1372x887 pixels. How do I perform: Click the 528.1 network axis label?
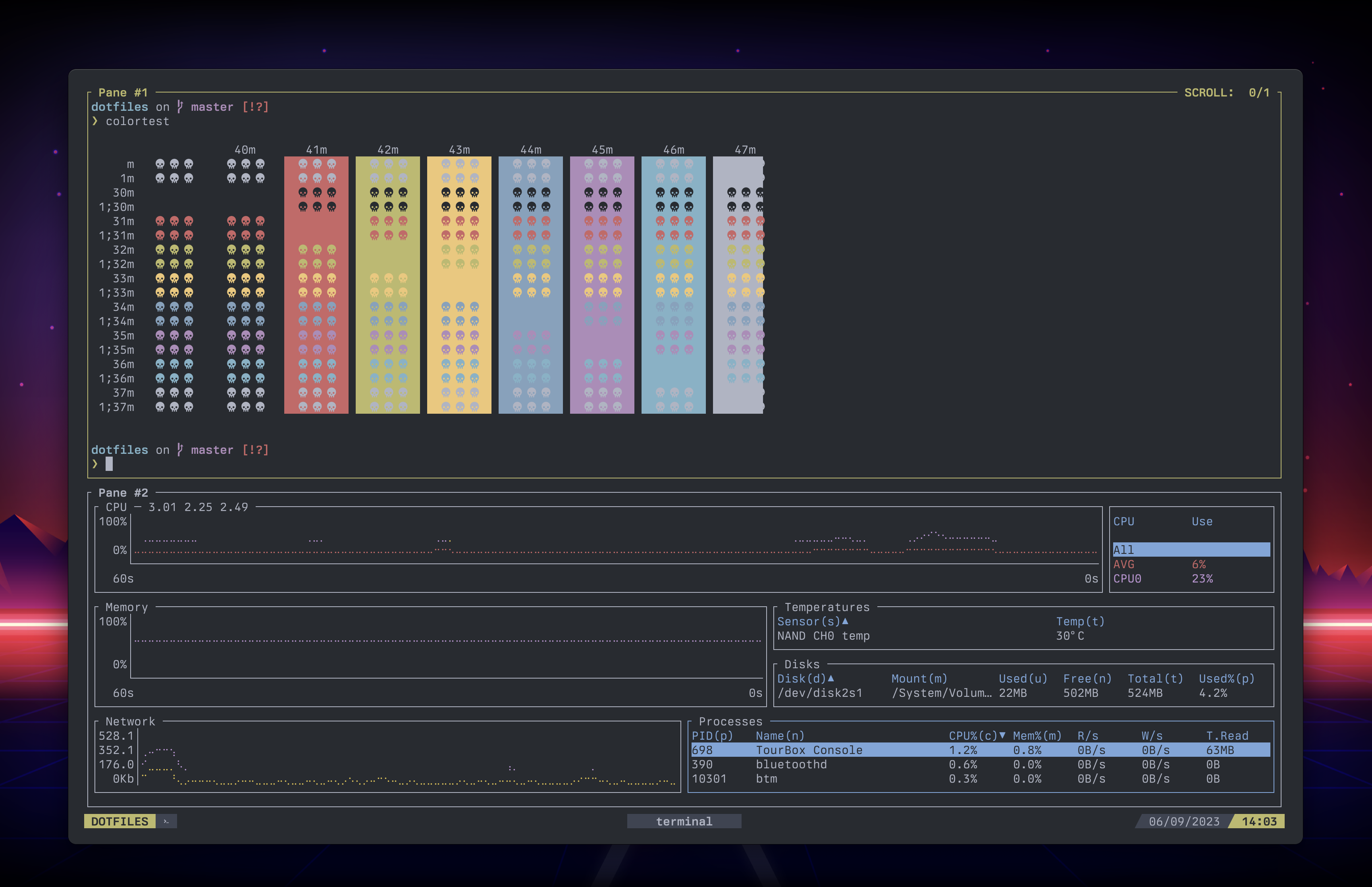116,735
